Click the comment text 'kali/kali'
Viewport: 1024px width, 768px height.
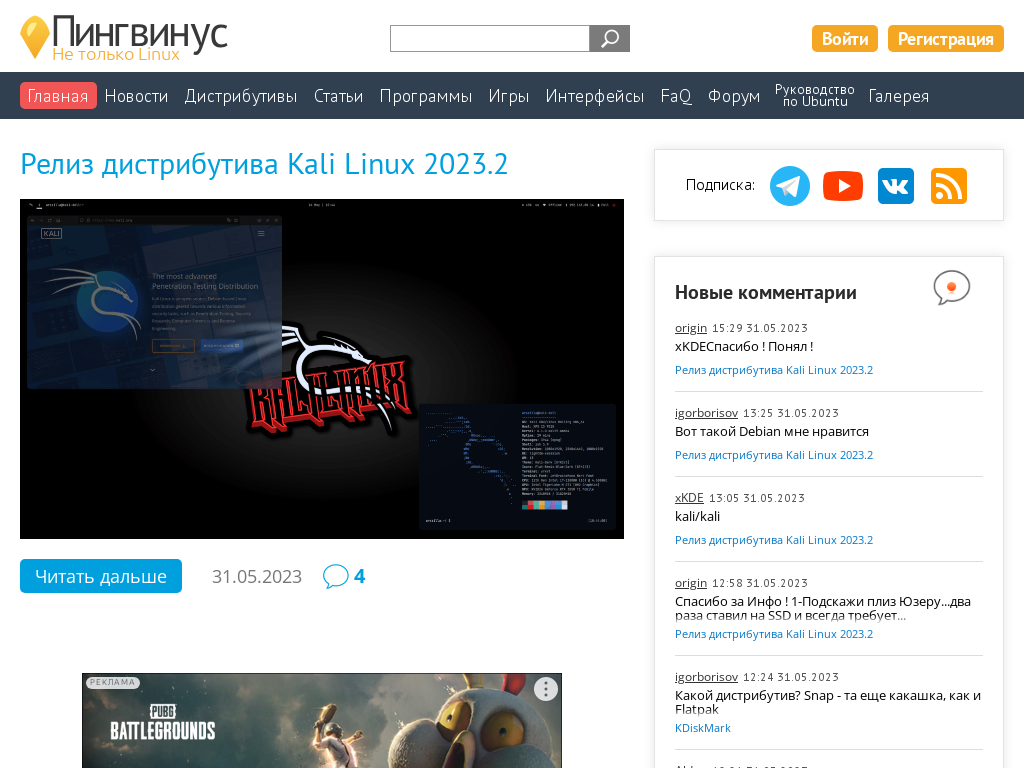(697, 517)
